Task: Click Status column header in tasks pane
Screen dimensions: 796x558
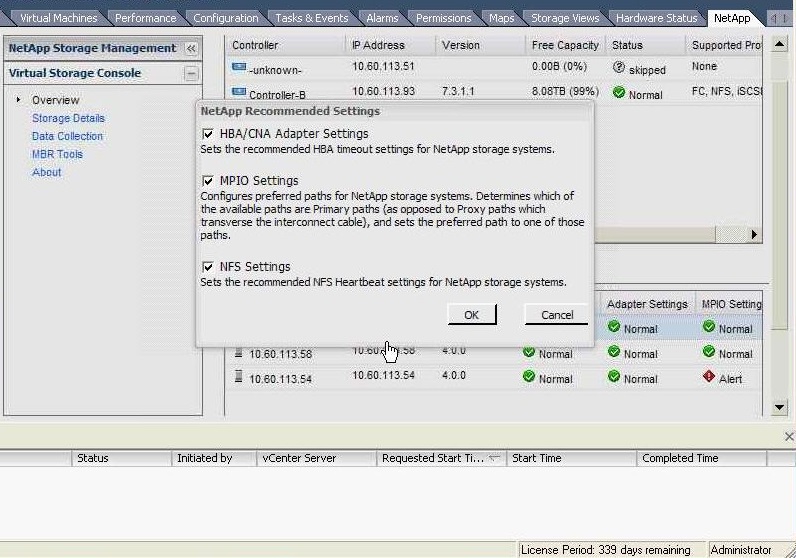Action: point(122,458)
